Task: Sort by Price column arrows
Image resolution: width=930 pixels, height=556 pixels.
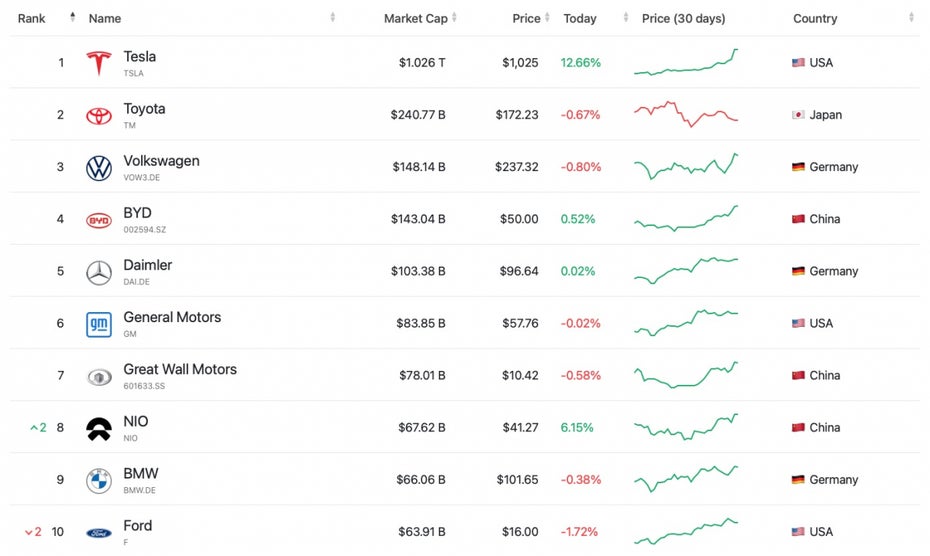Action: pyautogui.click(x=547, y=17)
